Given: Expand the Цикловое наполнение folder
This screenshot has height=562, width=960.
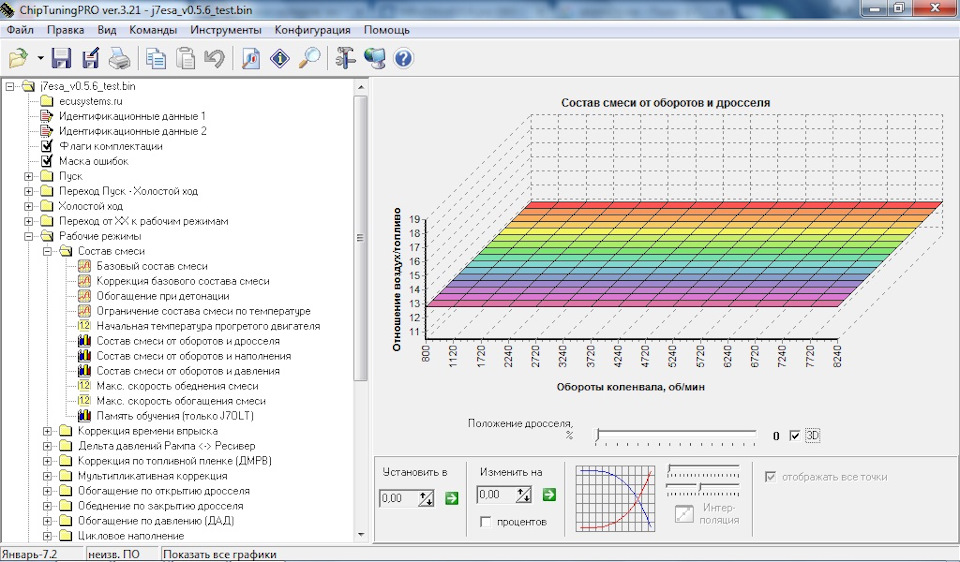Looking at the screenshot, I should tap(47, 536).
